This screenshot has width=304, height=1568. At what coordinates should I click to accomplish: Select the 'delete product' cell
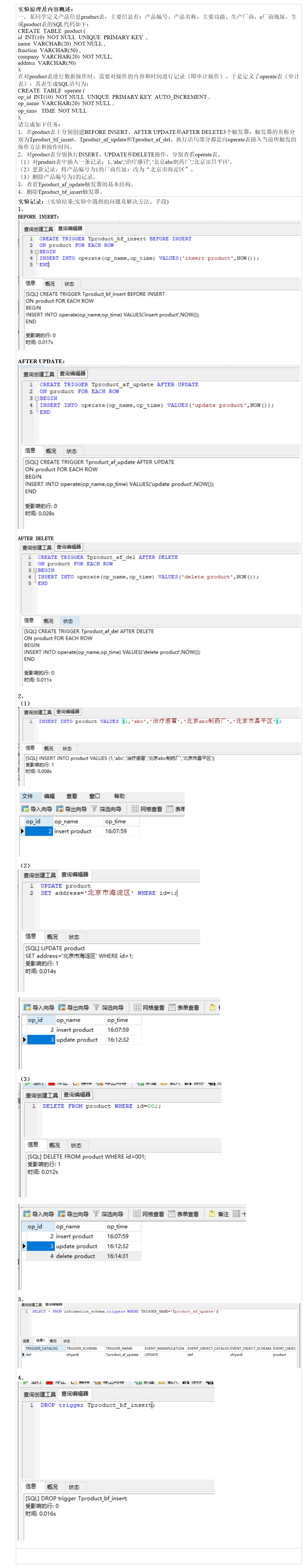[x=80, y=1256]
